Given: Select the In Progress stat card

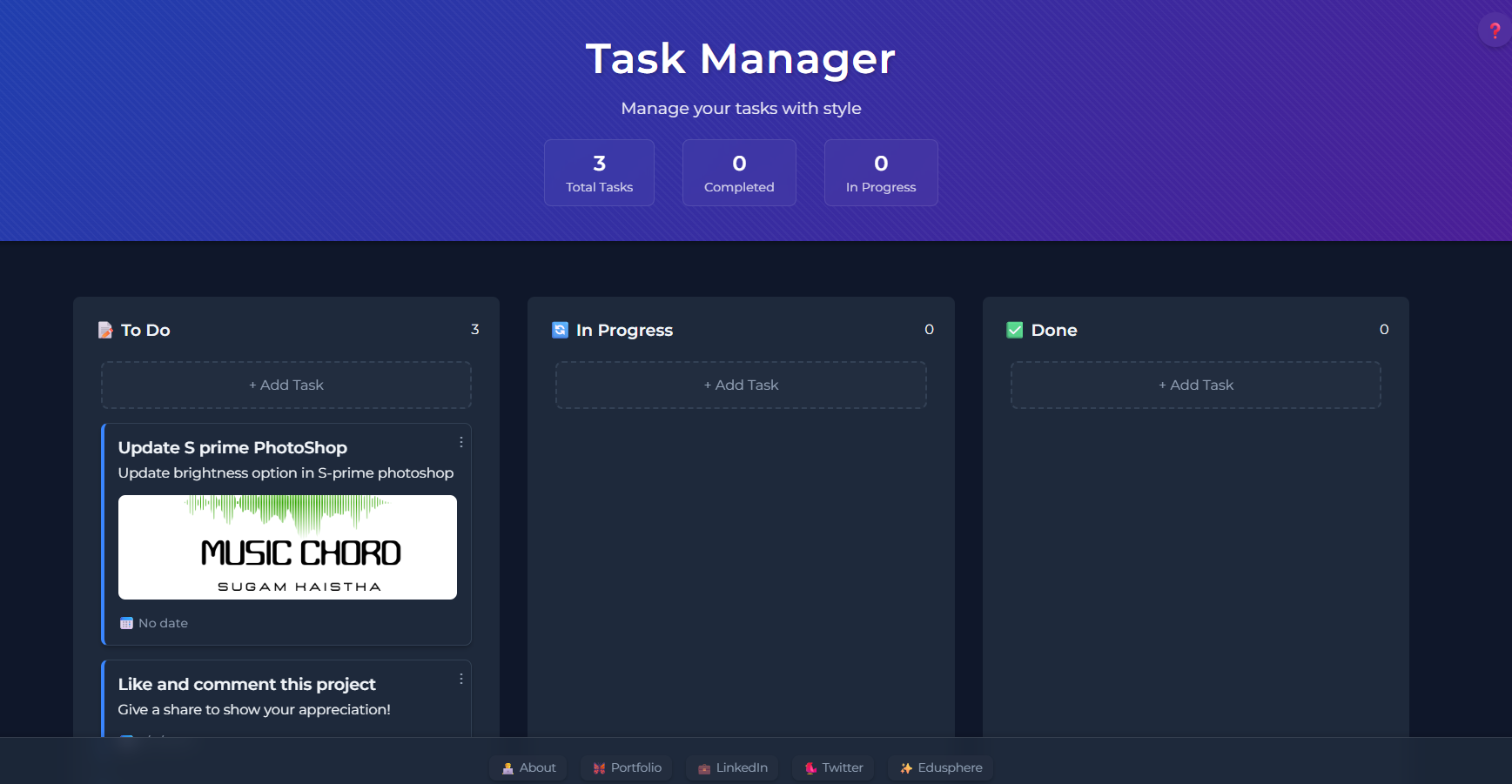Looking at the screenshot, I should 880,172.
